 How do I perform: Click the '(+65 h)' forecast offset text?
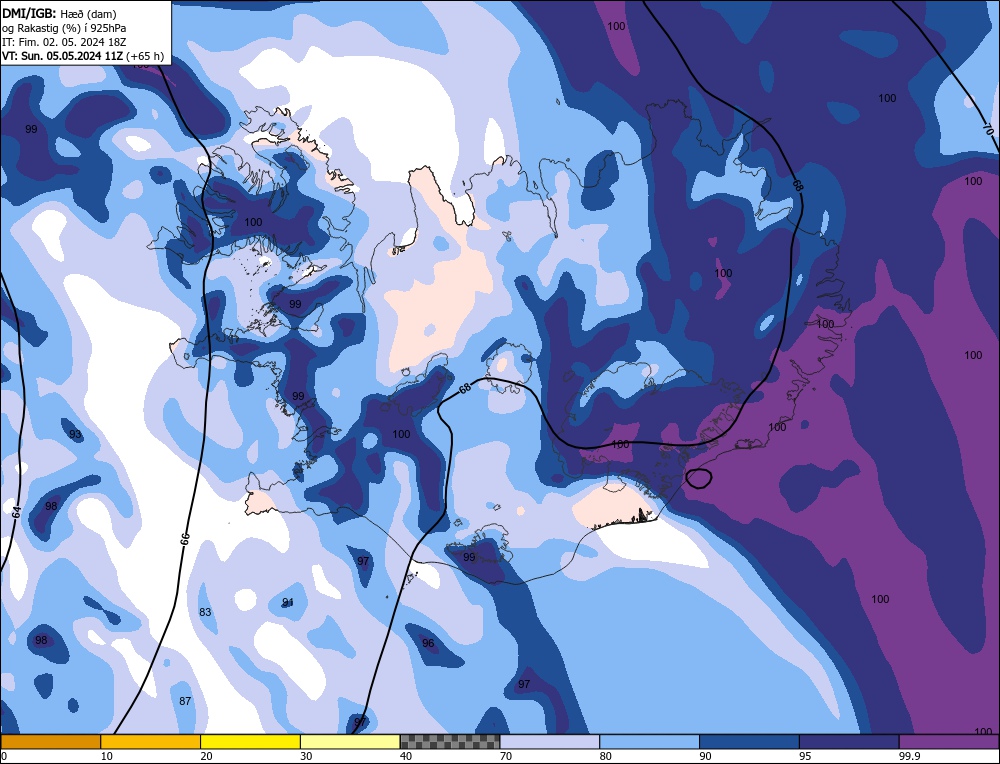(x=146, y=56)
